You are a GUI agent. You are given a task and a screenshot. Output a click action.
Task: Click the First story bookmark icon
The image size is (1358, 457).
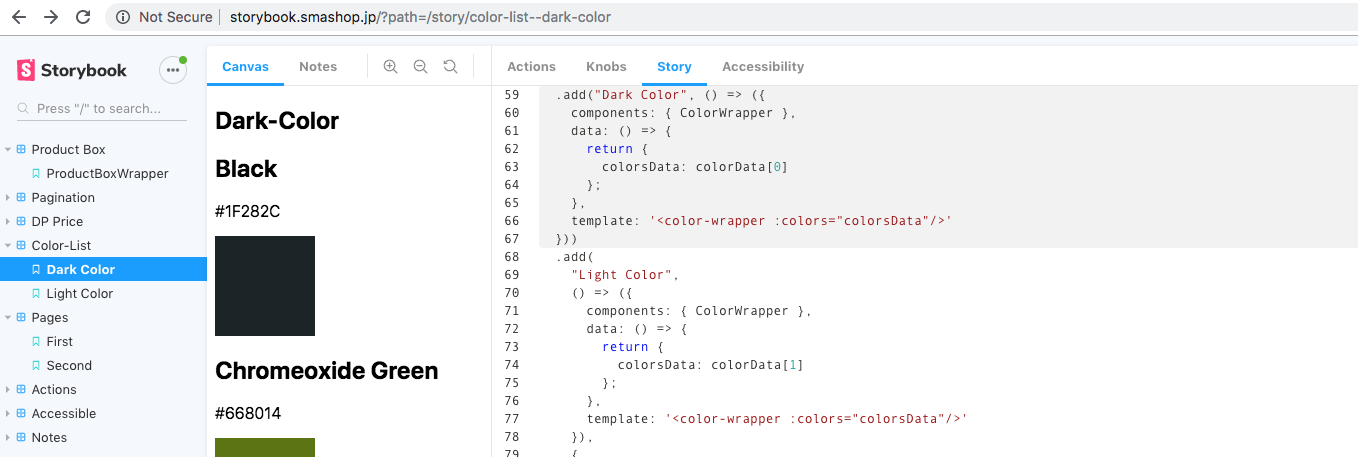[x=36, y=341]
